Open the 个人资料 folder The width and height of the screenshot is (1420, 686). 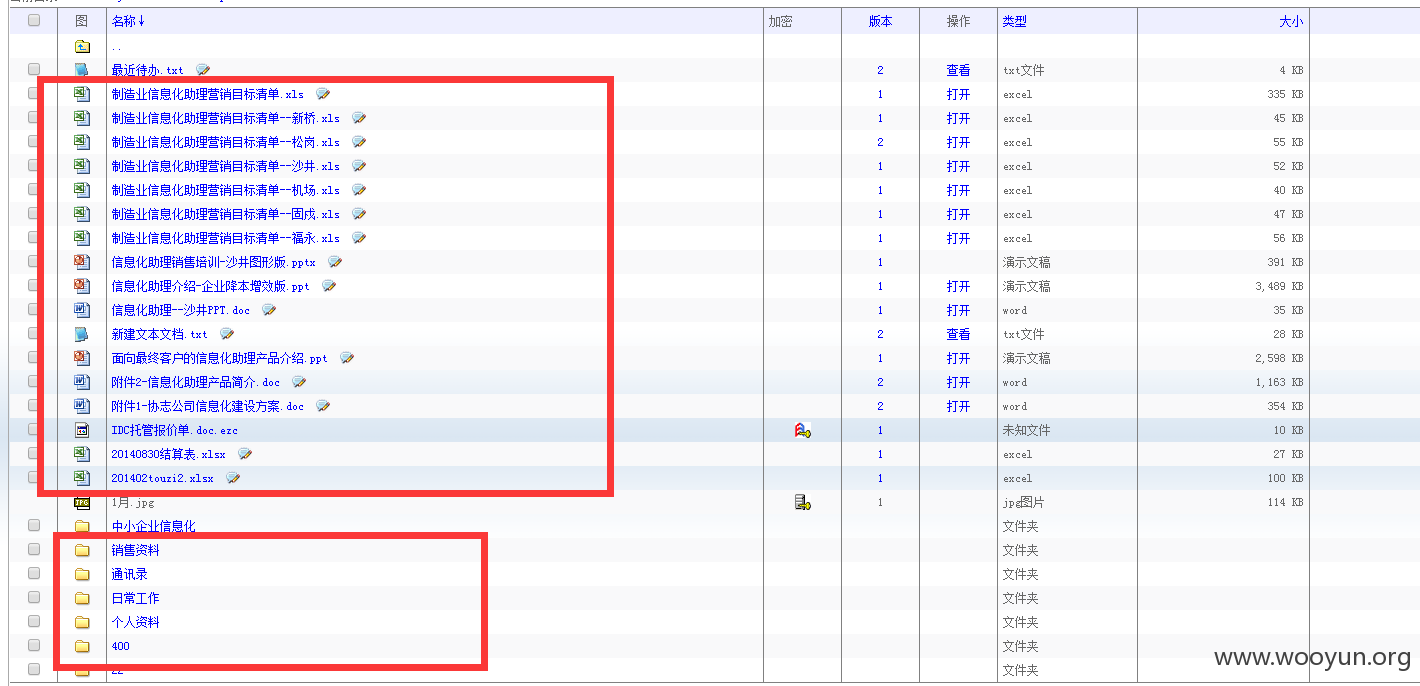pyautogui.click(x=135, y=622)
